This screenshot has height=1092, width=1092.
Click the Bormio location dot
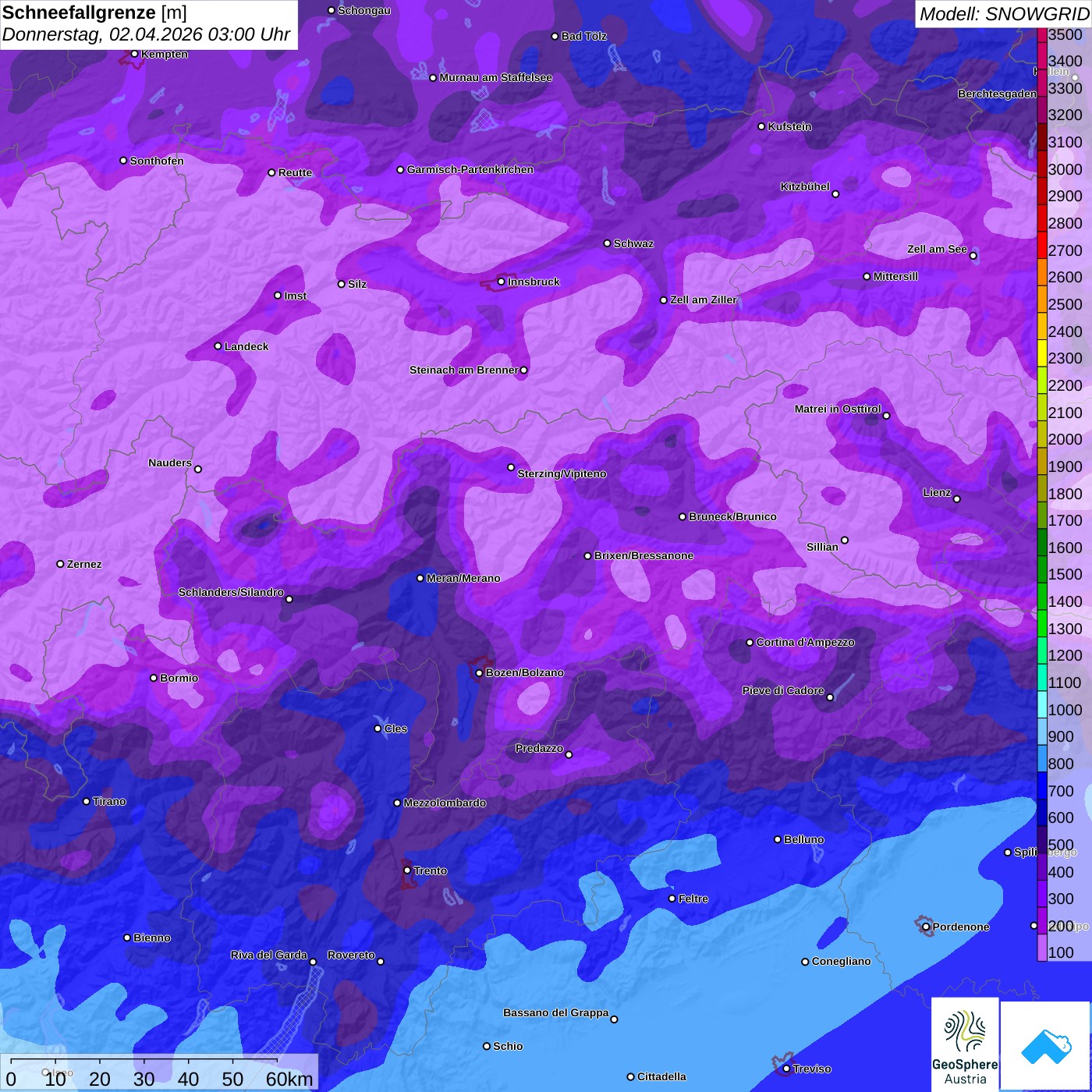pyautogui.click(x=154, y=678)
